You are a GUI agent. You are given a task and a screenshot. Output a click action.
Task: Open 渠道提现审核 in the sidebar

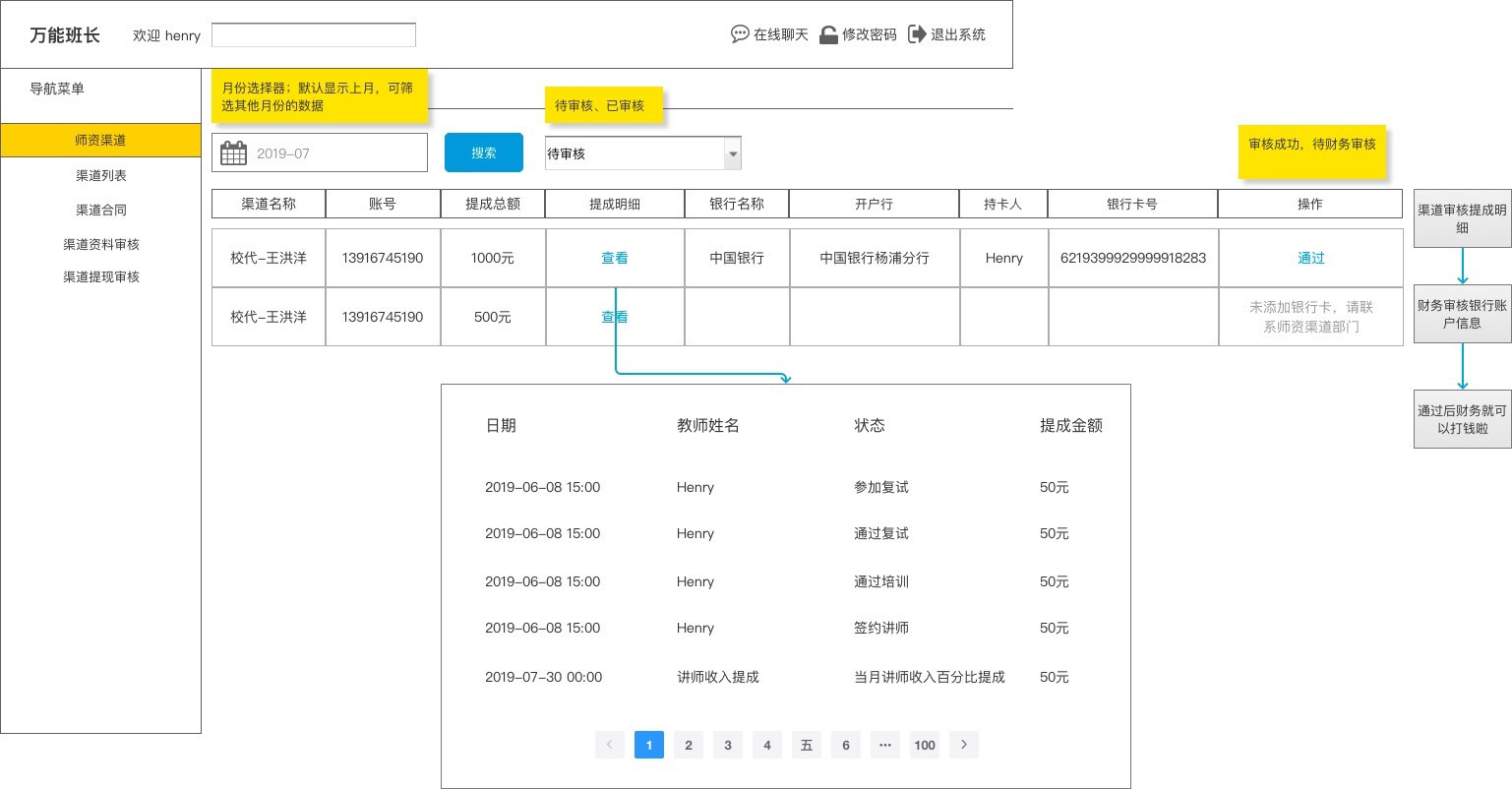click(x=100, y=277)
